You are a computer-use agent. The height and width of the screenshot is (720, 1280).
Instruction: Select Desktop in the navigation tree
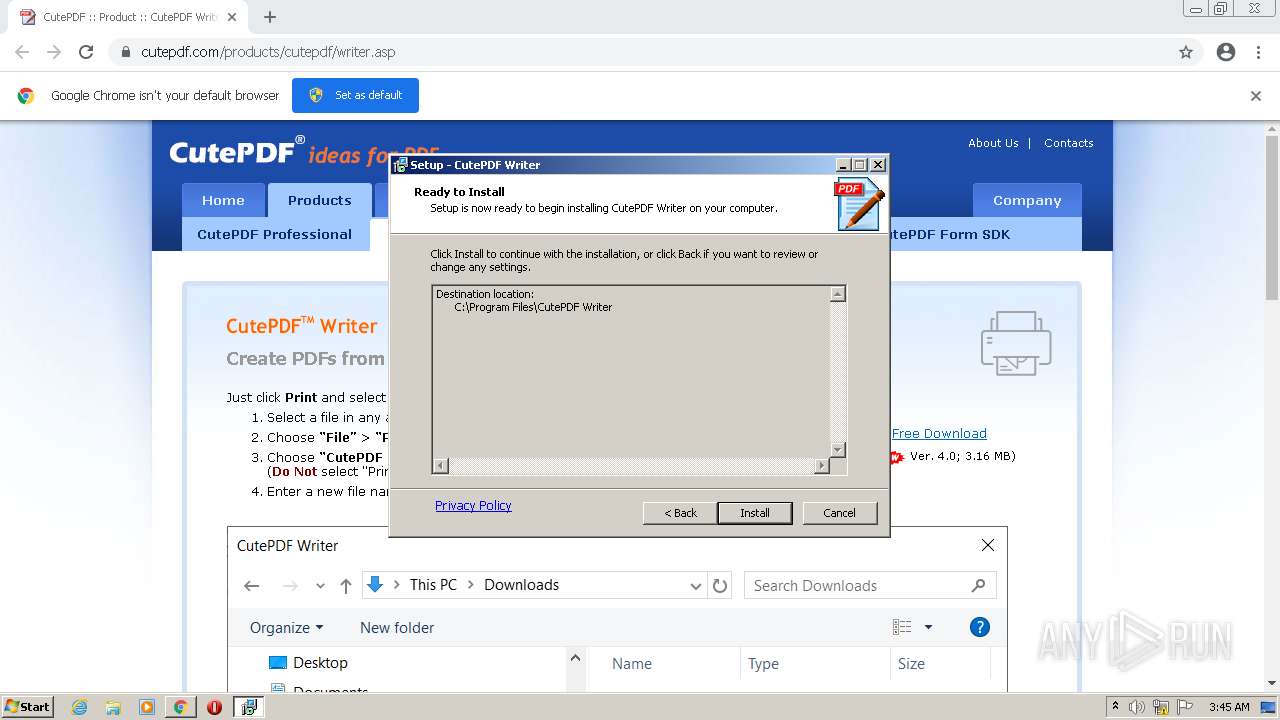(308, 662)
